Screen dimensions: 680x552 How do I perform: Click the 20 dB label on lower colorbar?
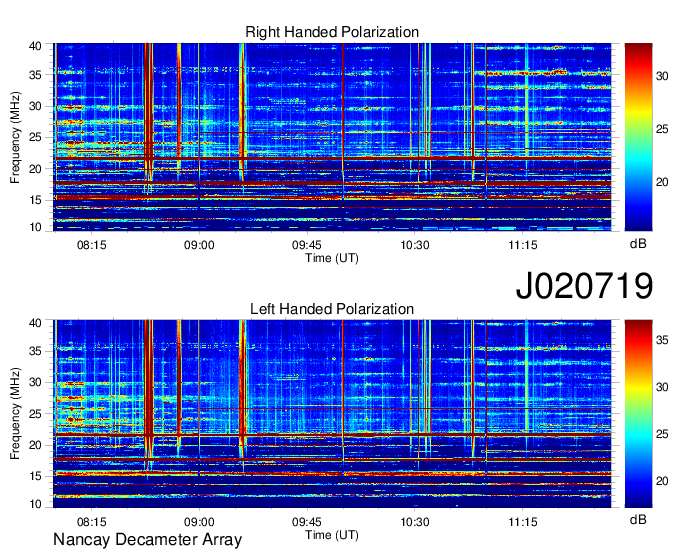pos(662,481)
